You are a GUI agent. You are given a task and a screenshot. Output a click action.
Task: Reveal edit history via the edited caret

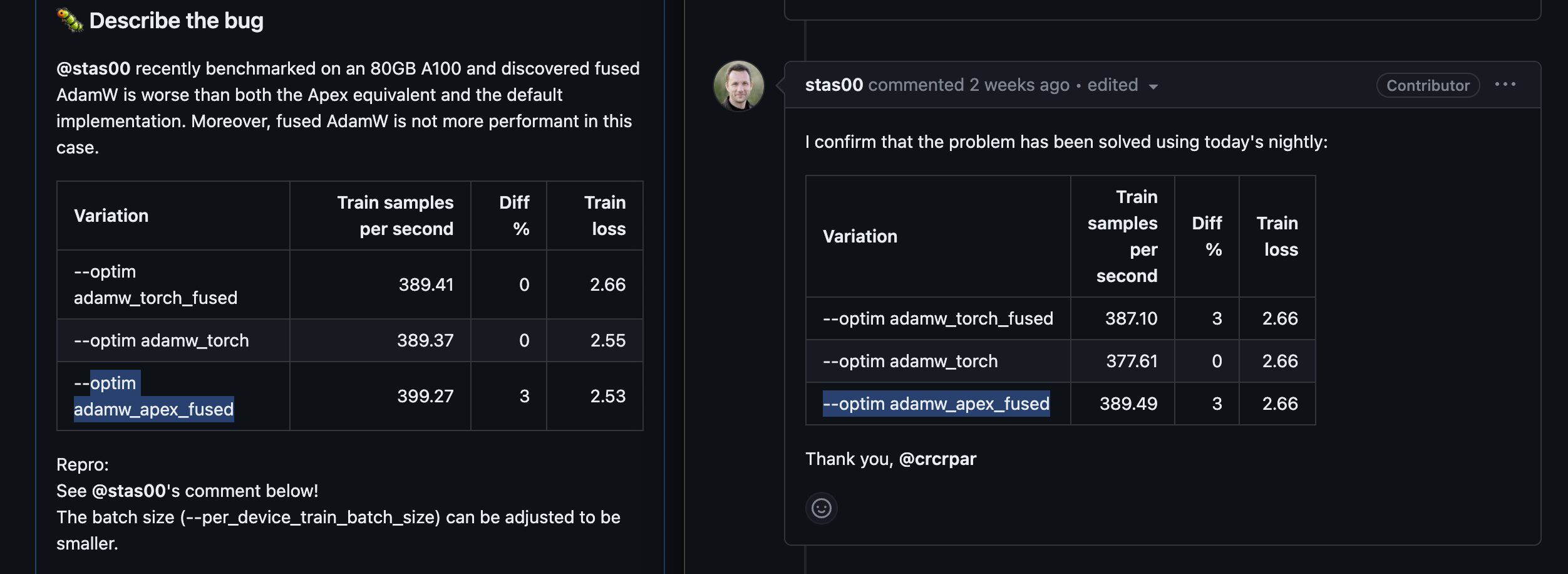(x=1154, y=86)
